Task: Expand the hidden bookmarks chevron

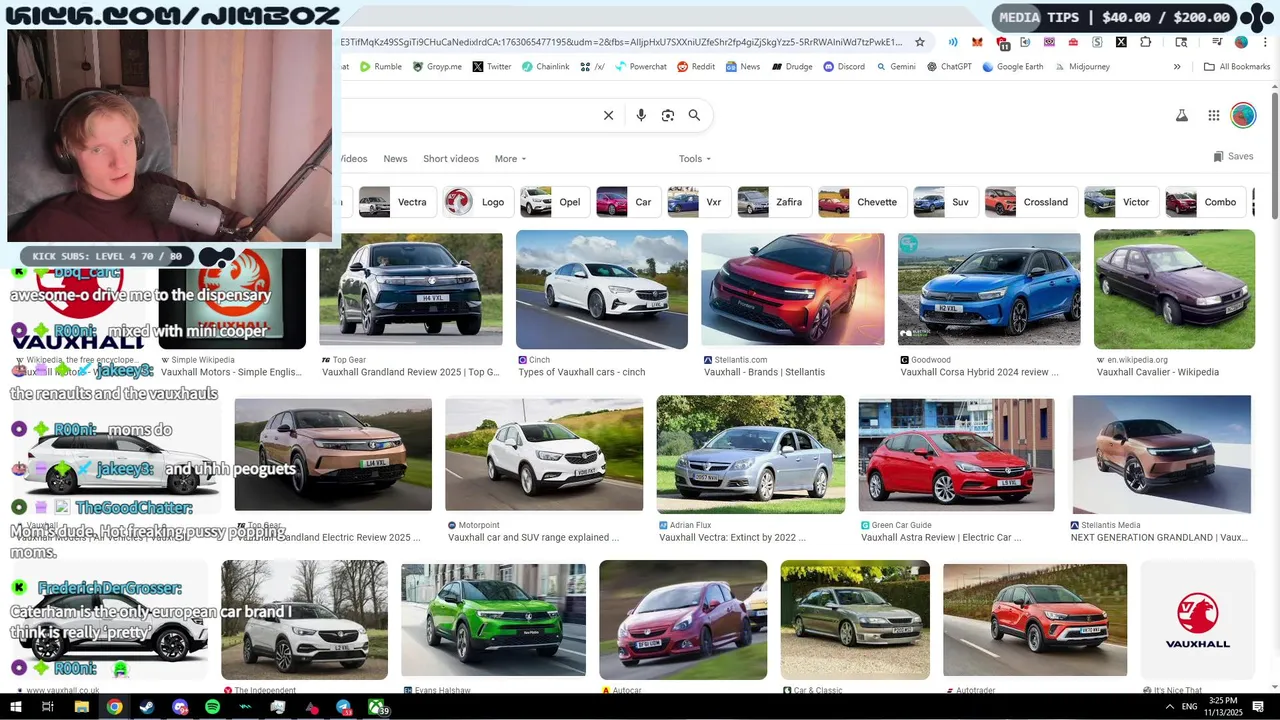Action: [1177, 67]
